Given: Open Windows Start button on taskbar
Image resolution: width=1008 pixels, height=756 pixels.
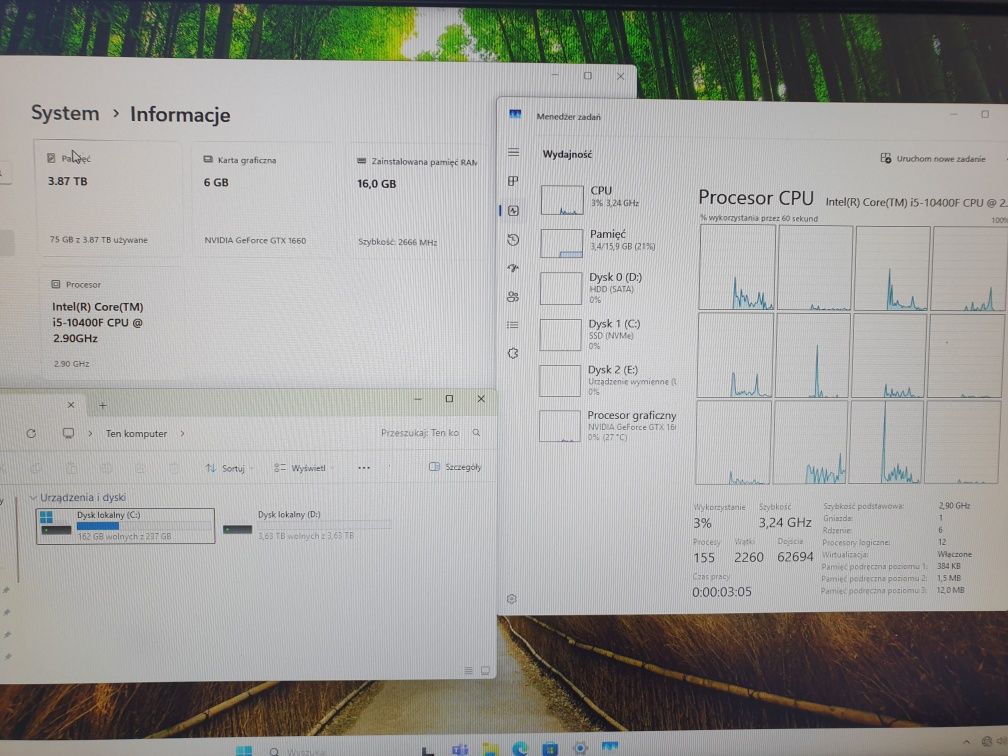Looking at the screenshot, I should point(244,751).
